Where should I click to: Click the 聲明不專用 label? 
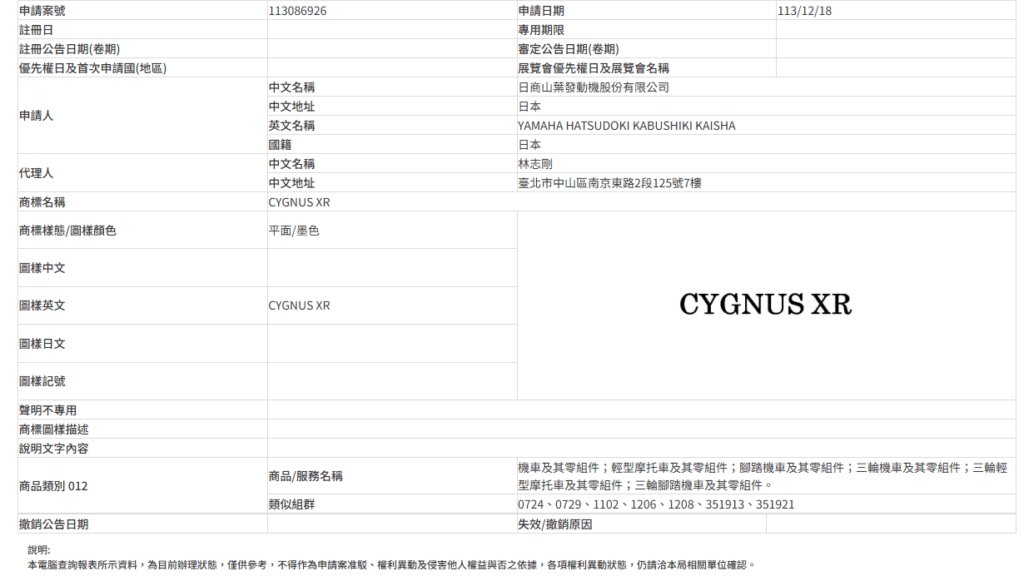(48, 410)
